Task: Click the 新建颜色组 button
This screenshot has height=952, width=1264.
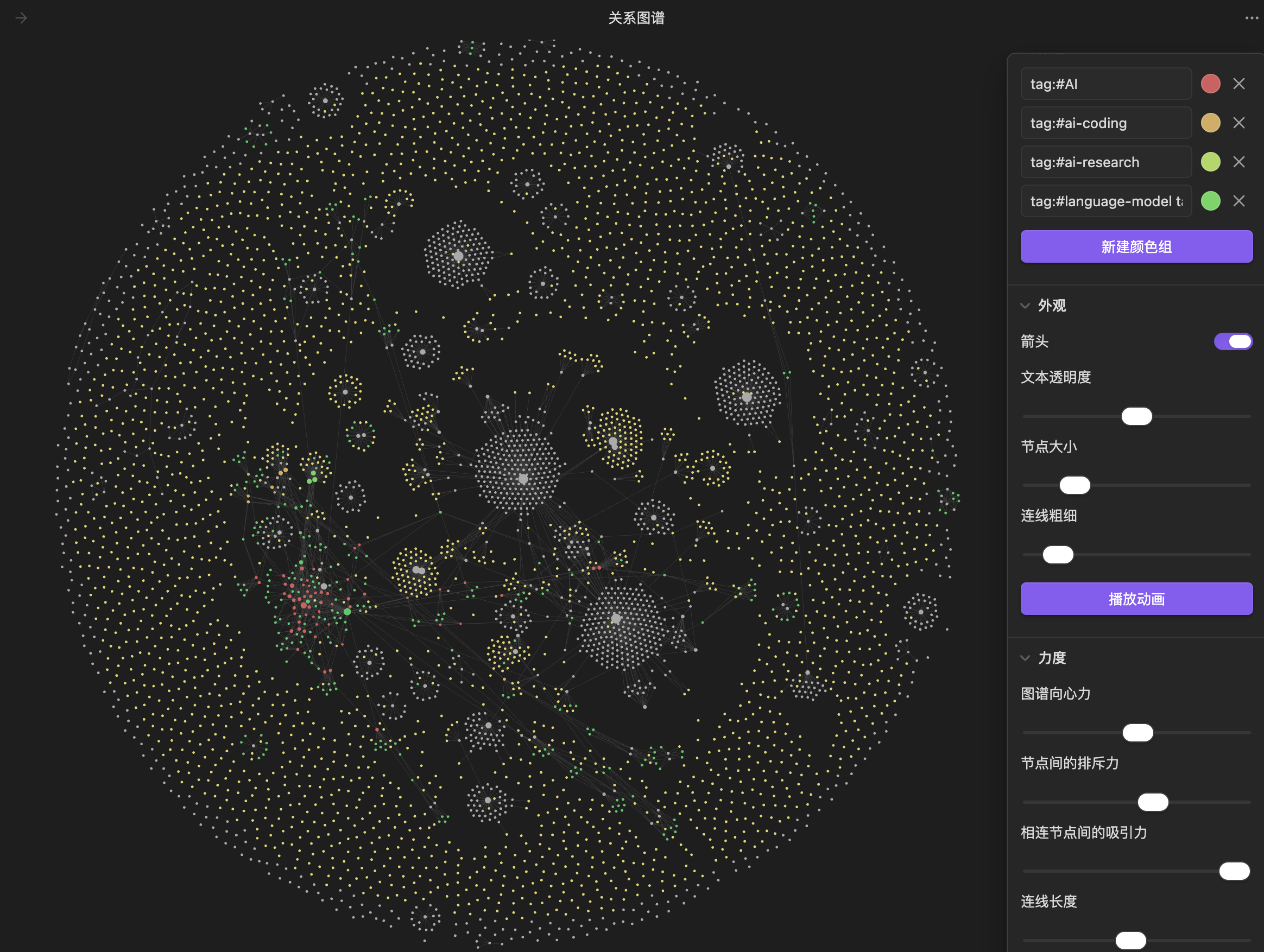Action: pos(1136,247)
